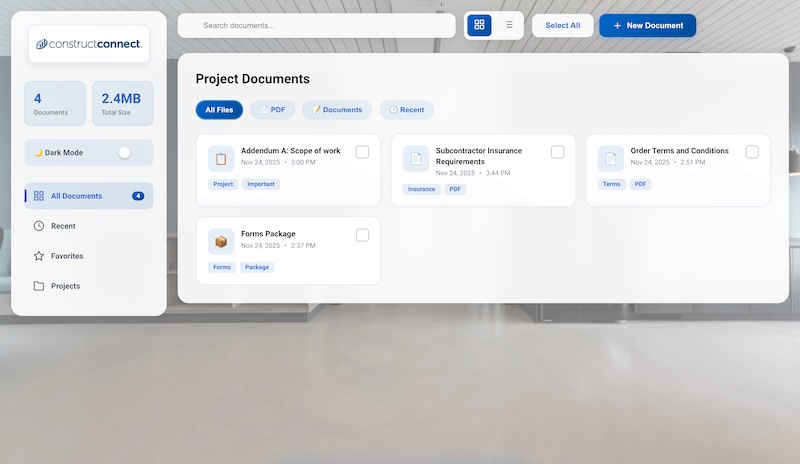Click the Order Terms document icon
The height and width of the screenshot is (464, 800).
[x=611, y=159]
